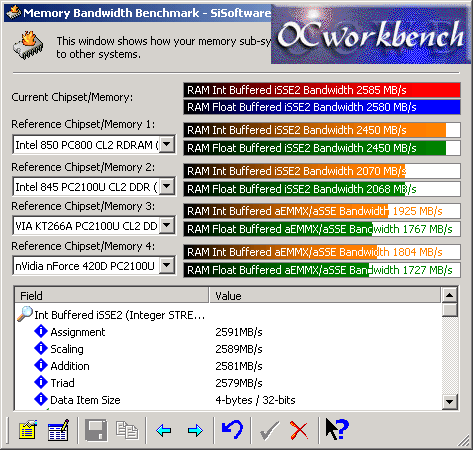Click the blue table edit icon
The image size is (473, 450).
coord(58,430)
